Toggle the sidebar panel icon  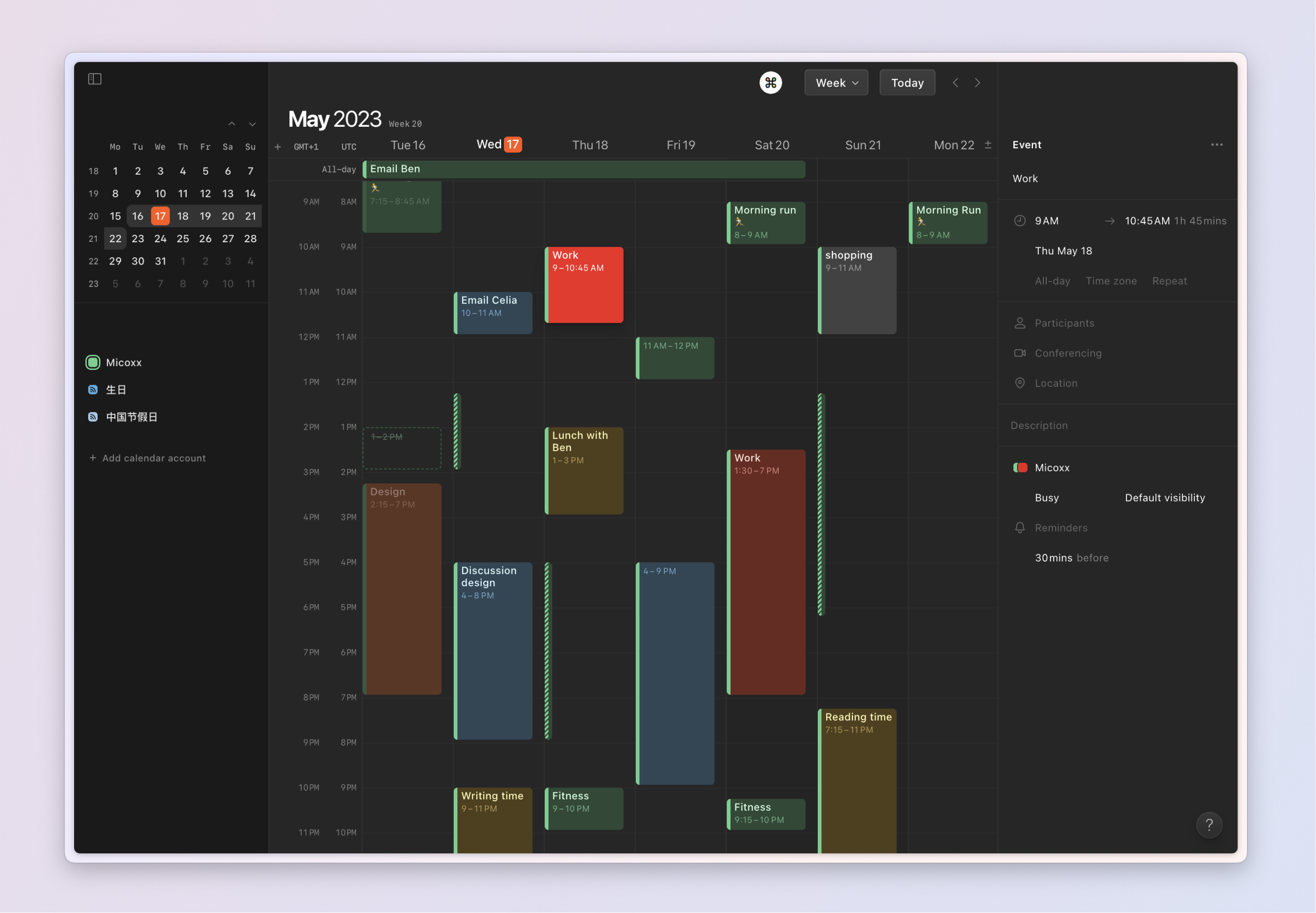click(95, 79)
